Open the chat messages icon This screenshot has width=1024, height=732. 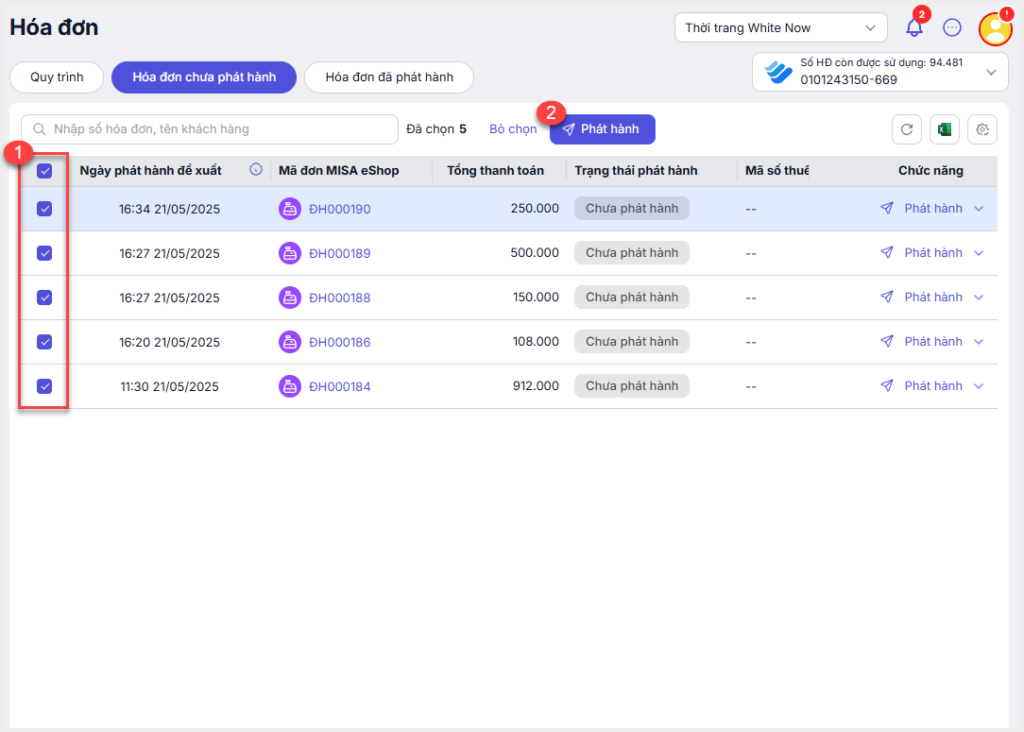952,28
